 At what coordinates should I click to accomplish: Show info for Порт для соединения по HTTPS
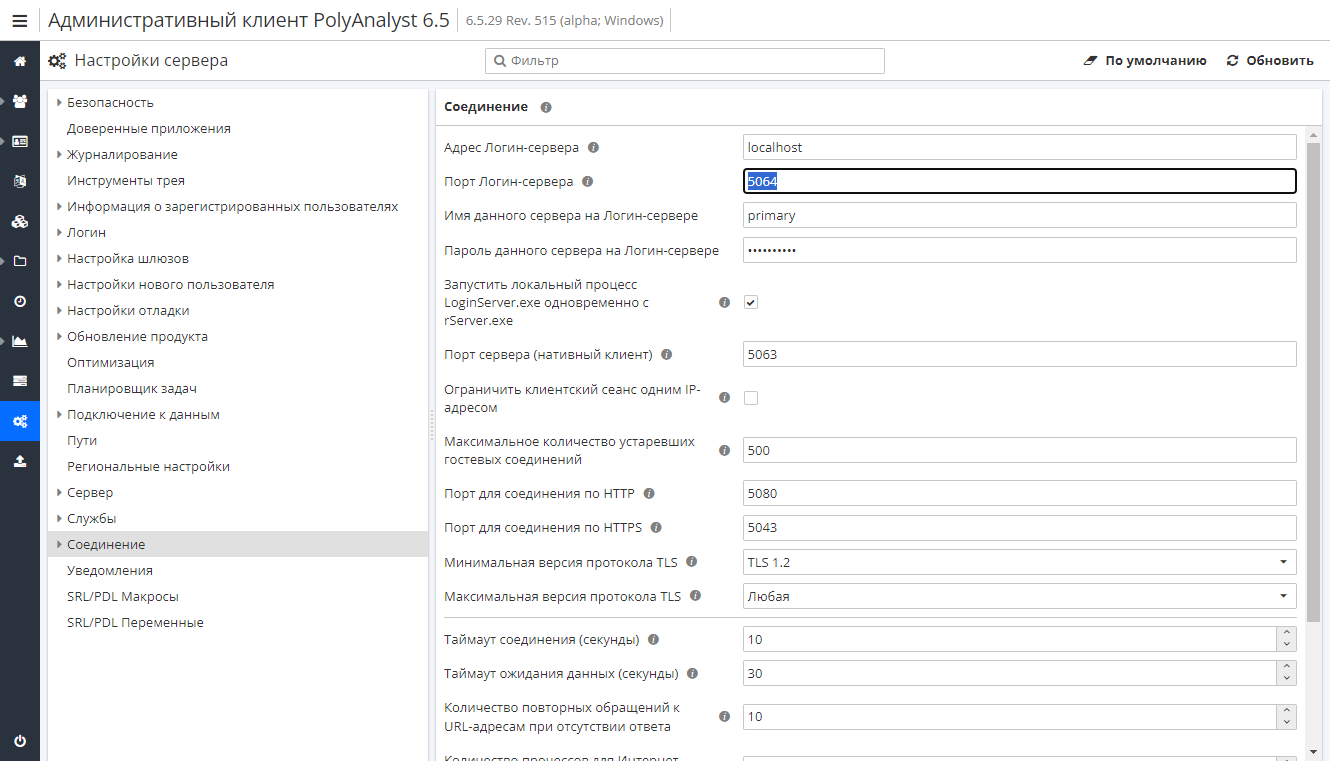[656, 527]
